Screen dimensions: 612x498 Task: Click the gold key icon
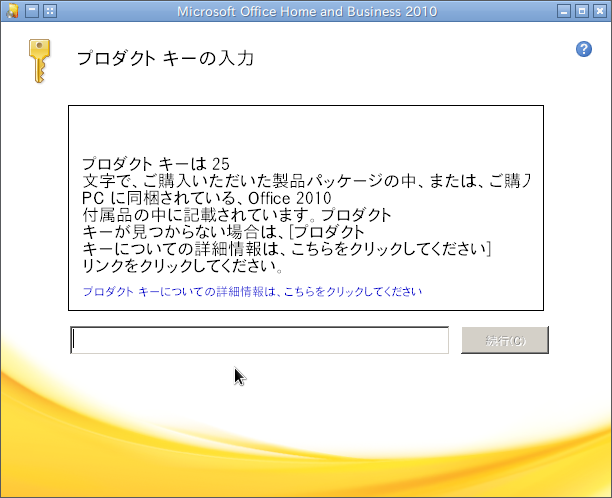point(39,60)
